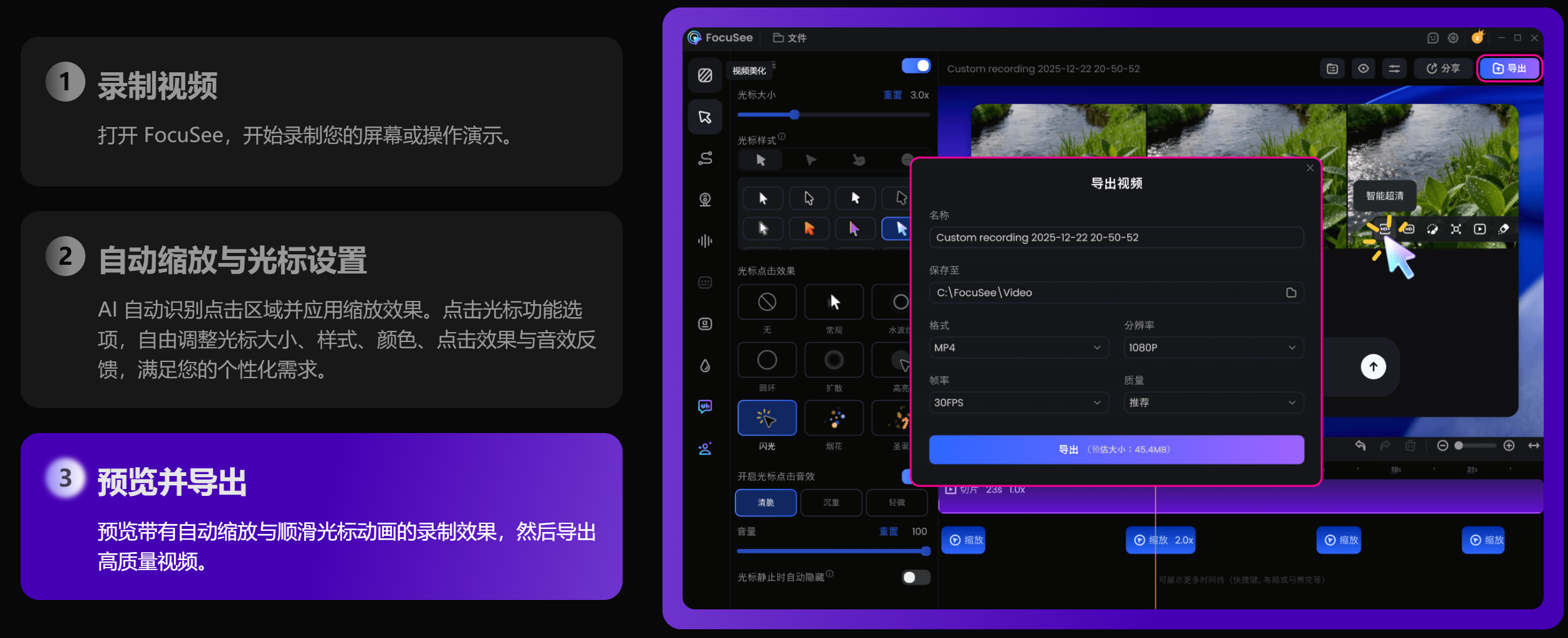Open the MP4 format dropdown
1568x638 pixels.
[x=1018, y=348]
